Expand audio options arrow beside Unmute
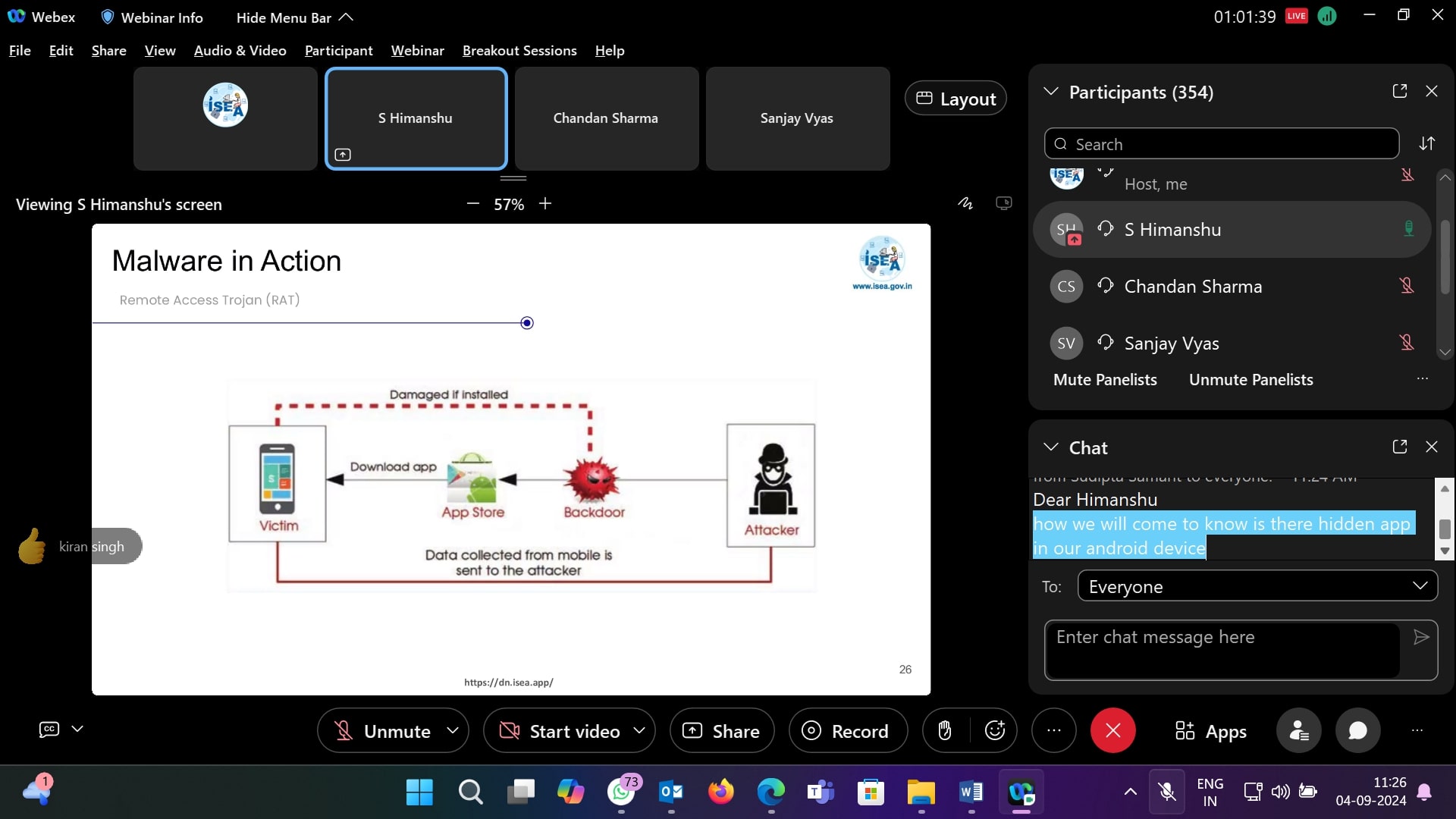The width and height of the screenshot is (1456, 819). pos(453,730)
